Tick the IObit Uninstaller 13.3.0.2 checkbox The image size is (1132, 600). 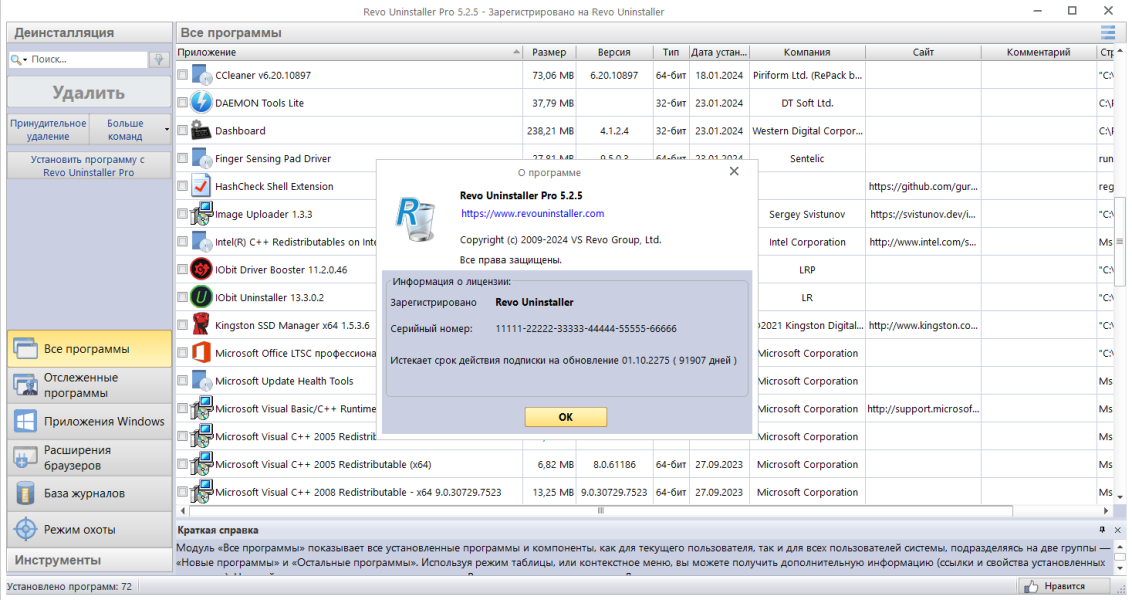click(x=183, y=297)
